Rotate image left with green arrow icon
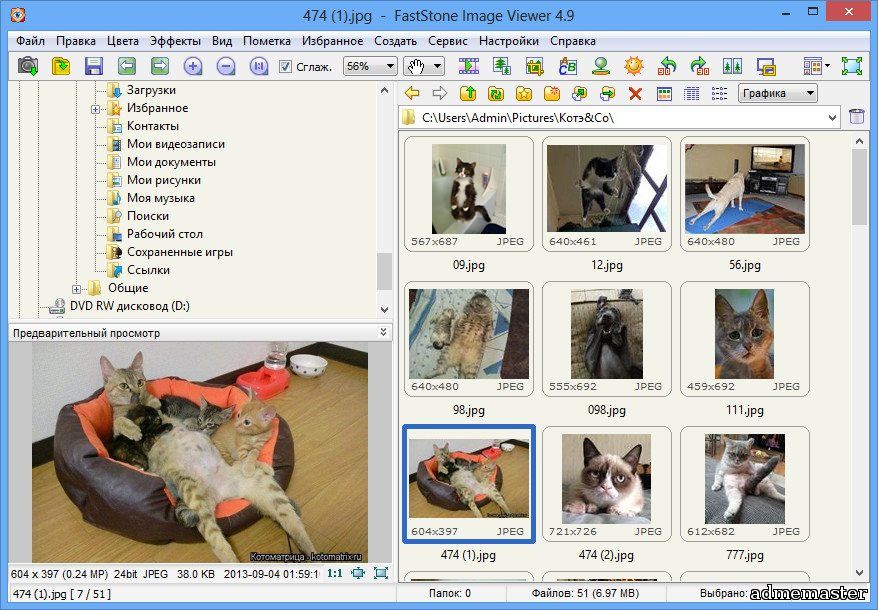The width and height of the screenshot is (878, 610). pos(666,66)
